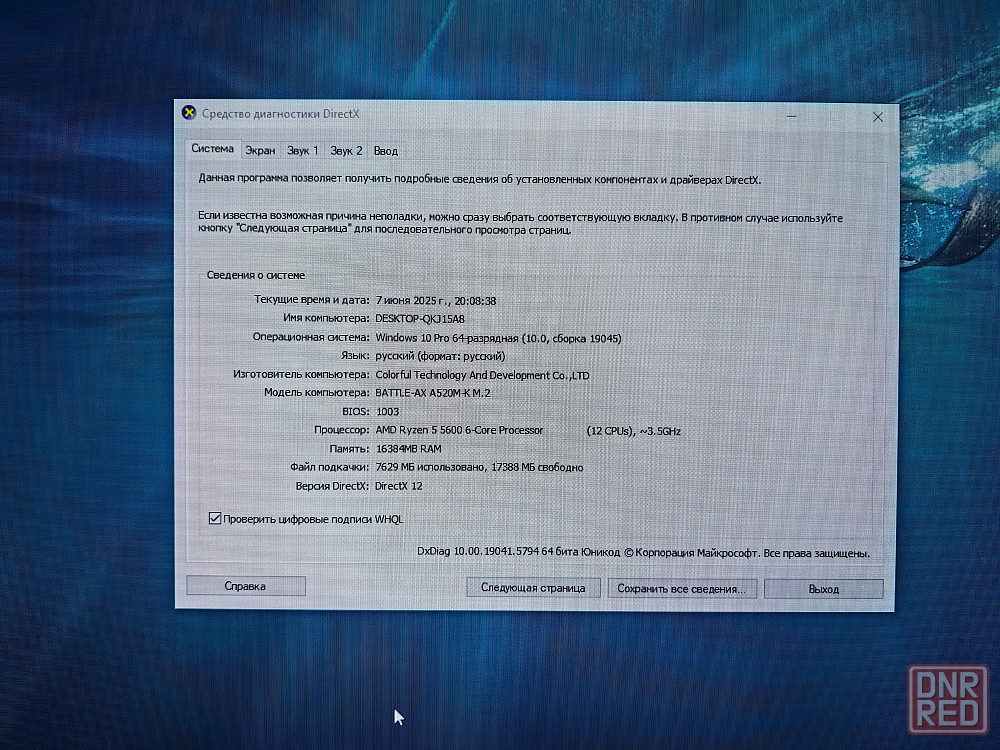
Task: Click the manufacturer Colorful Technology value
Action: (x=482, y=375)
